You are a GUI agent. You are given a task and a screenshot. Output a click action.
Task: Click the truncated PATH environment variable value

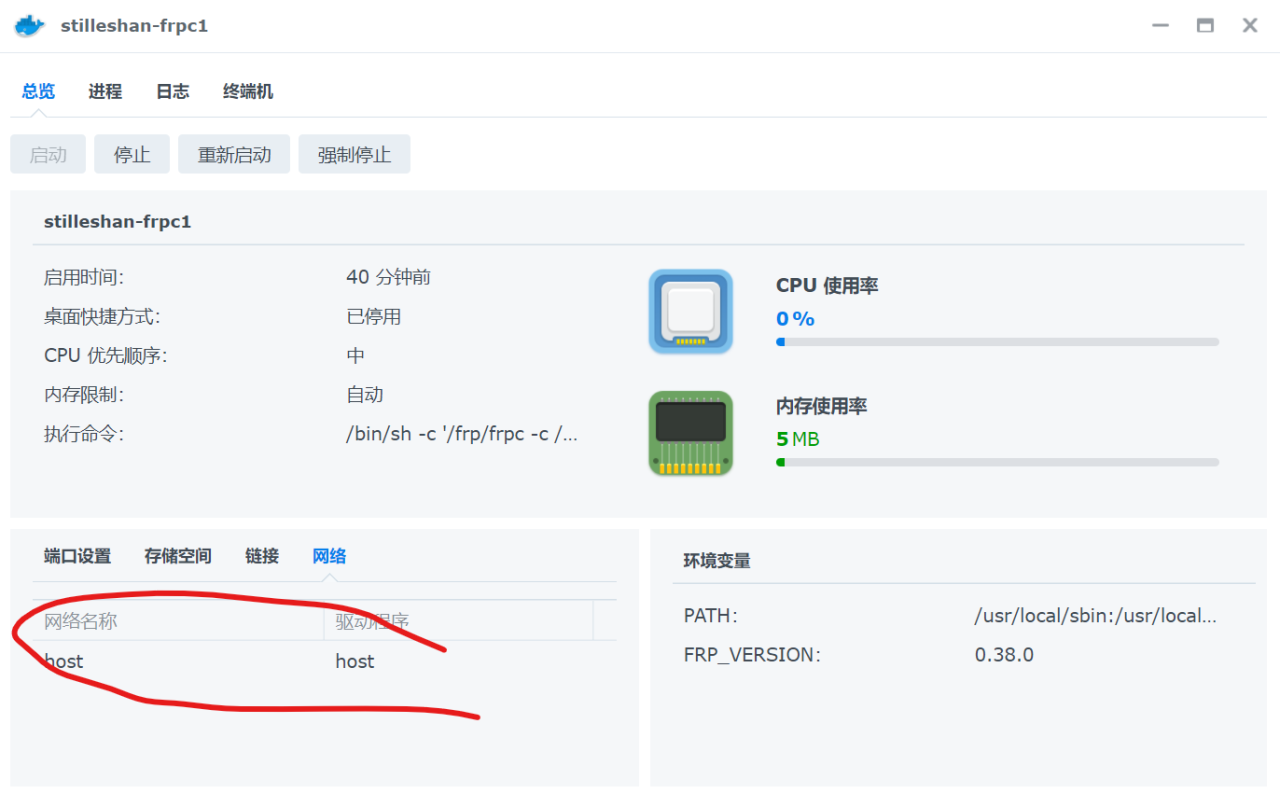click(1096, 615)
